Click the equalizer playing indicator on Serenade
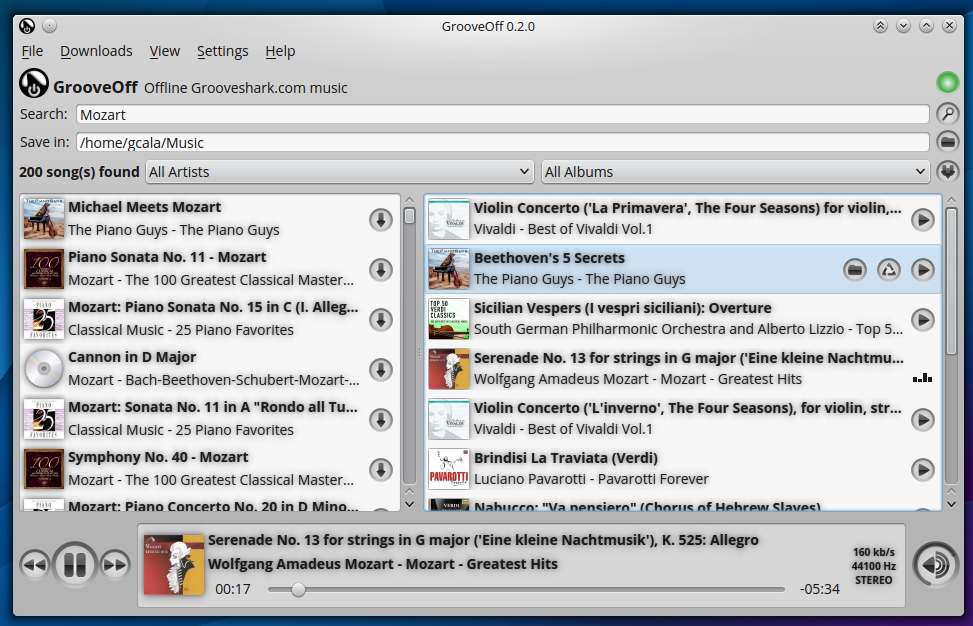Viewport: 973px width, 626px height. pyautogui.click(x=922, y=377)
